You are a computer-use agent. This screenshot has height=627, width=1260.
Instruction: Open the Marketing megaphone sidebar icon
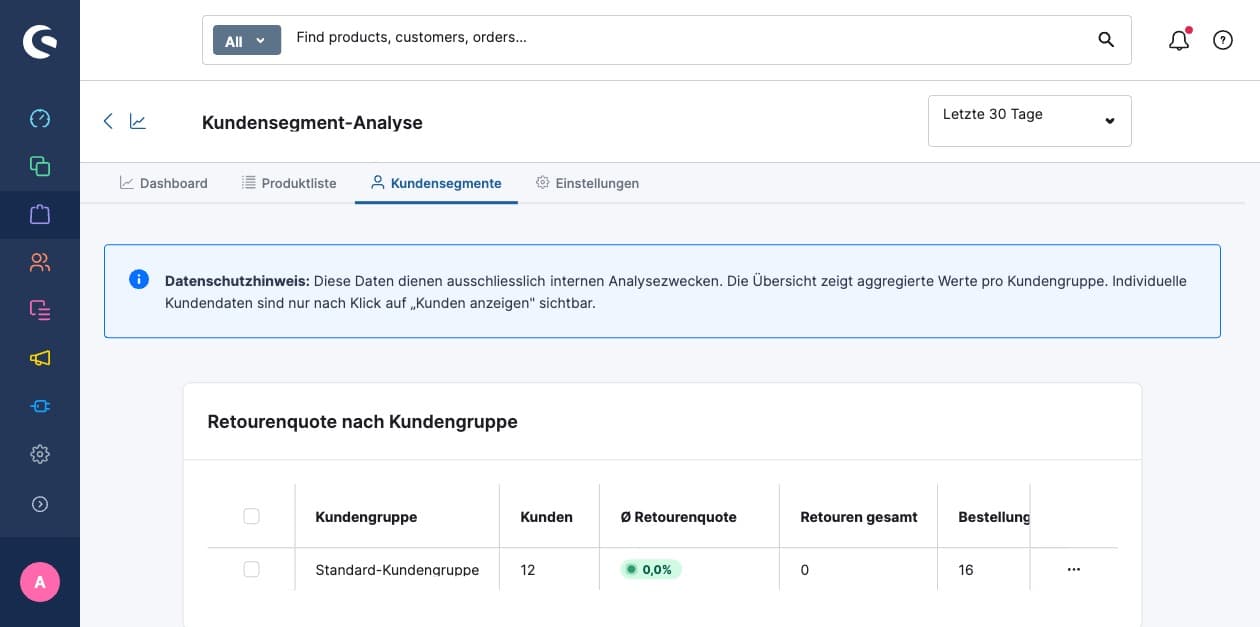[40, 358]
